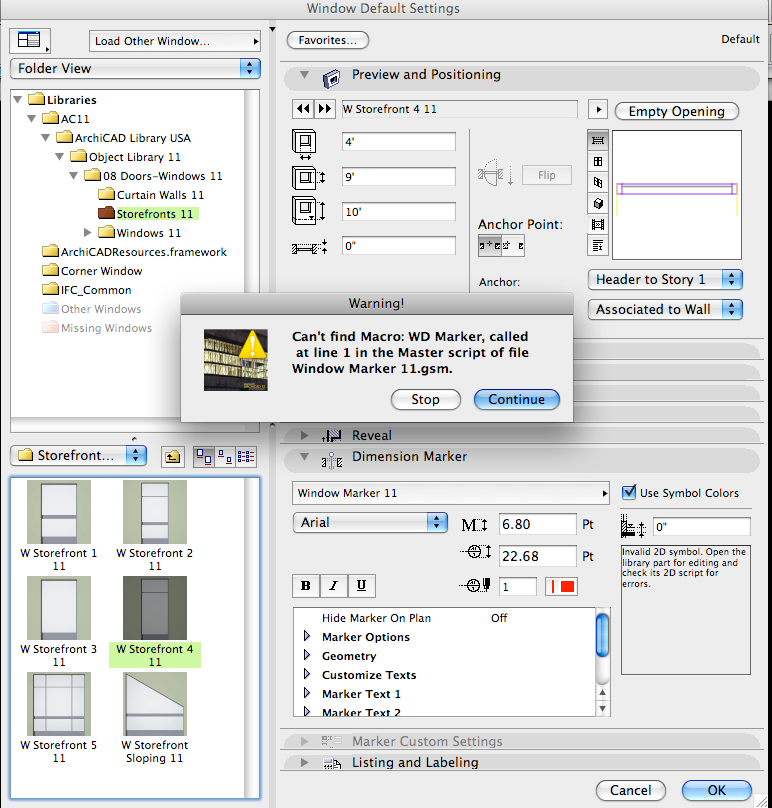
Task: Click red marker pen color swatch
Action: point(561,586)
